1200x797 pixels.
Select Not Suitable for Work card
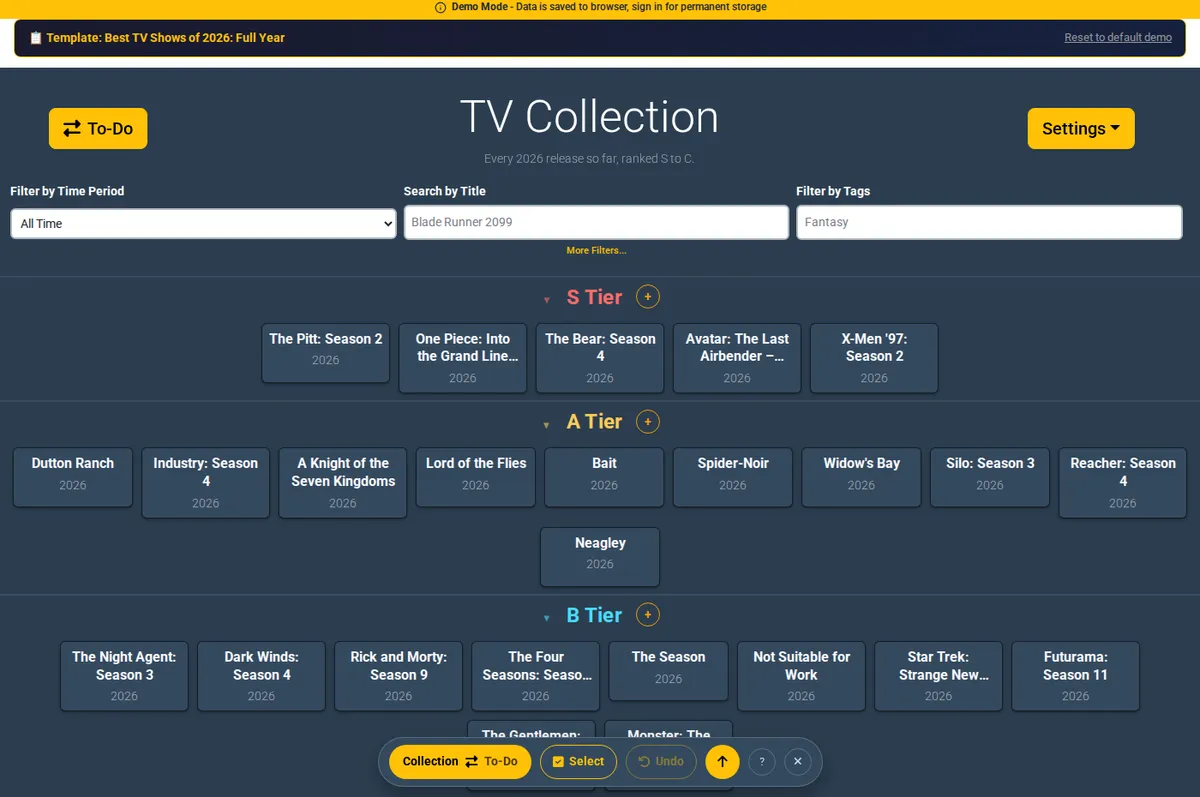pyautogui.click(x=801, y=676)
